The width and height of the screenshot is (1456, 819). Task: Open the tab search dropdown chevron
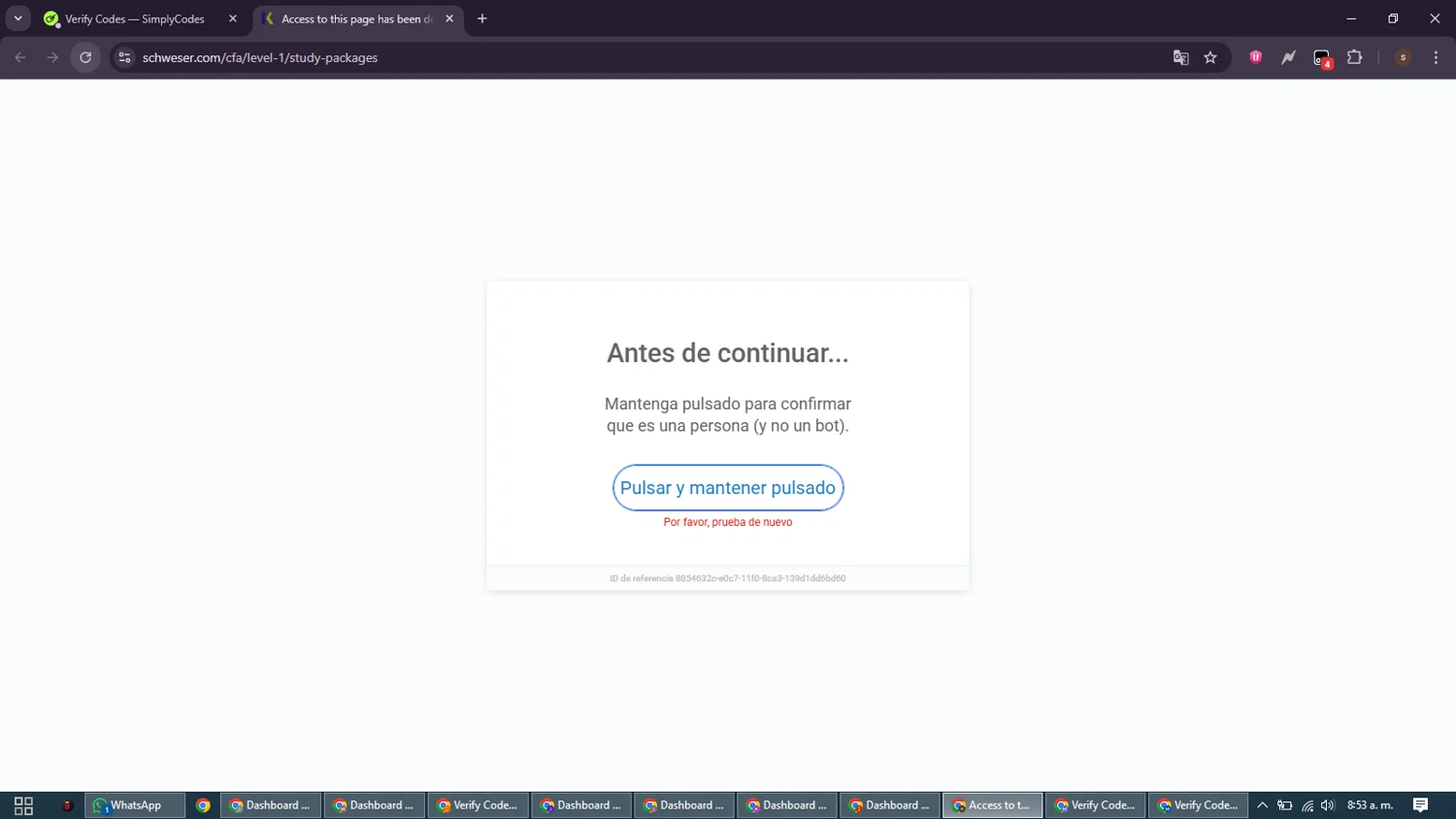pyautogui.click(x=17, y=18)
